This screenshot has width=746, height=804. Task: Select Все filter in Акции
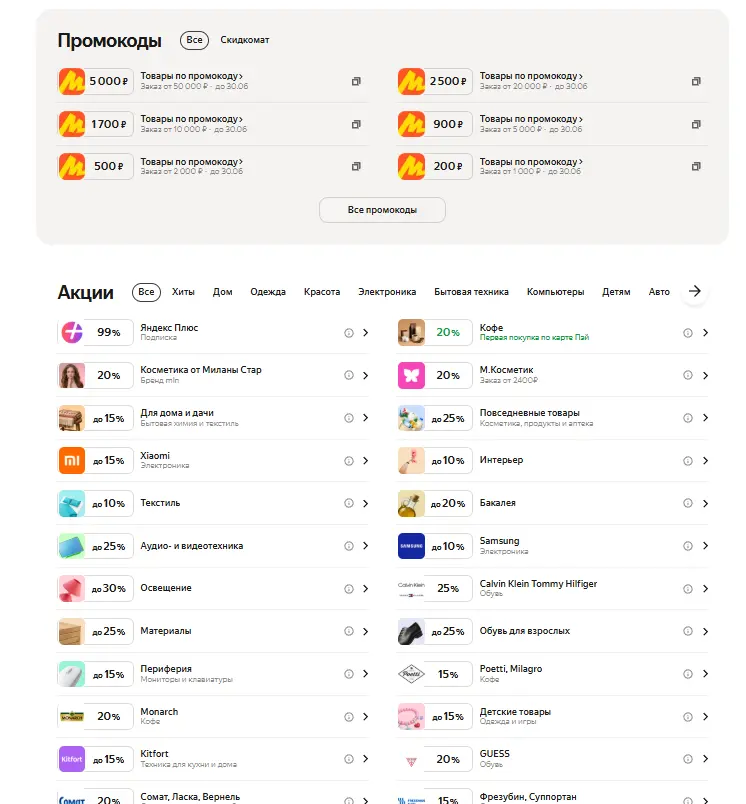tap(146, 292)
